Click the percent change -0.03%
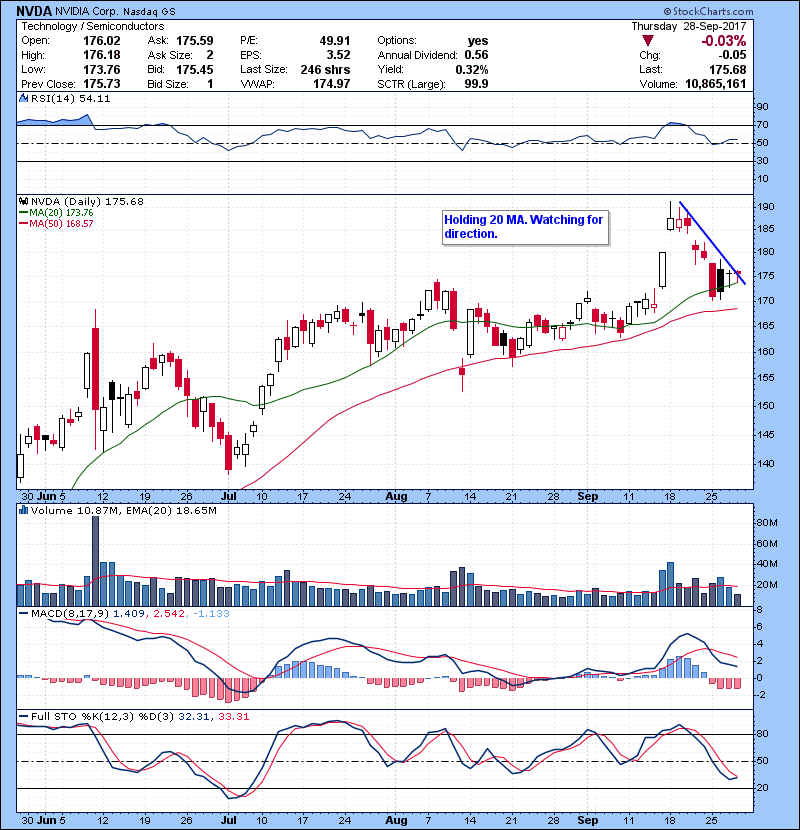The height and width of the screenshot is (830, 800). 724,41
